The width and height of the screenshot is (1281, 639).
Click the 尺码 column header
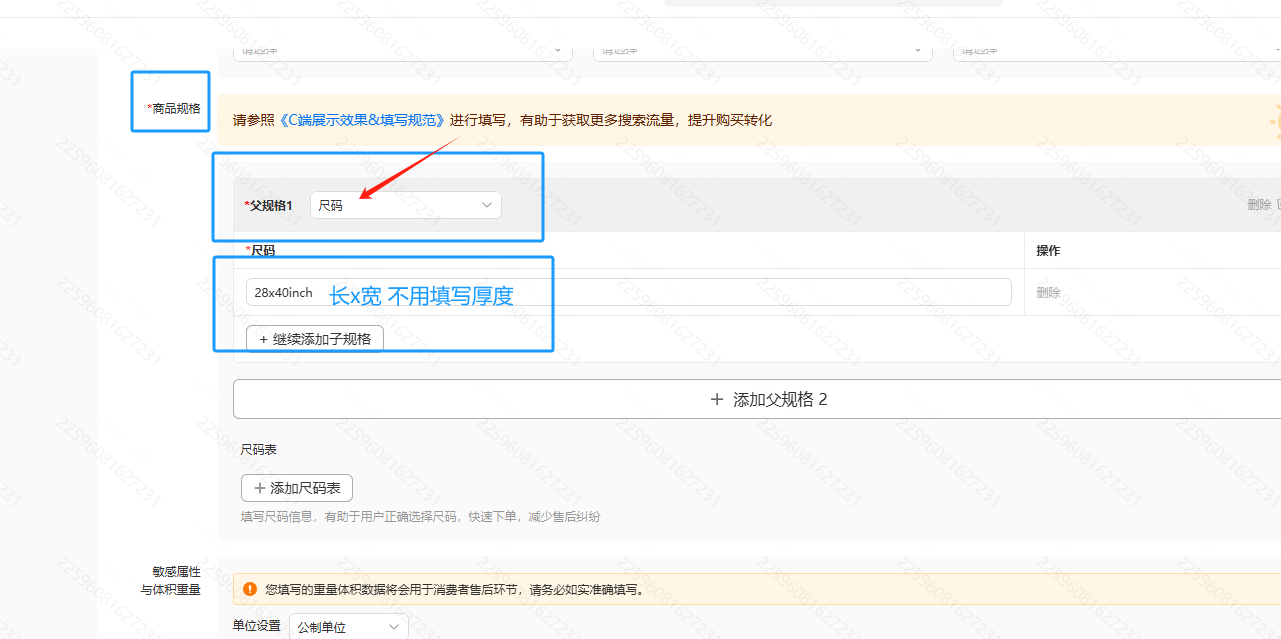pos(264,250)
